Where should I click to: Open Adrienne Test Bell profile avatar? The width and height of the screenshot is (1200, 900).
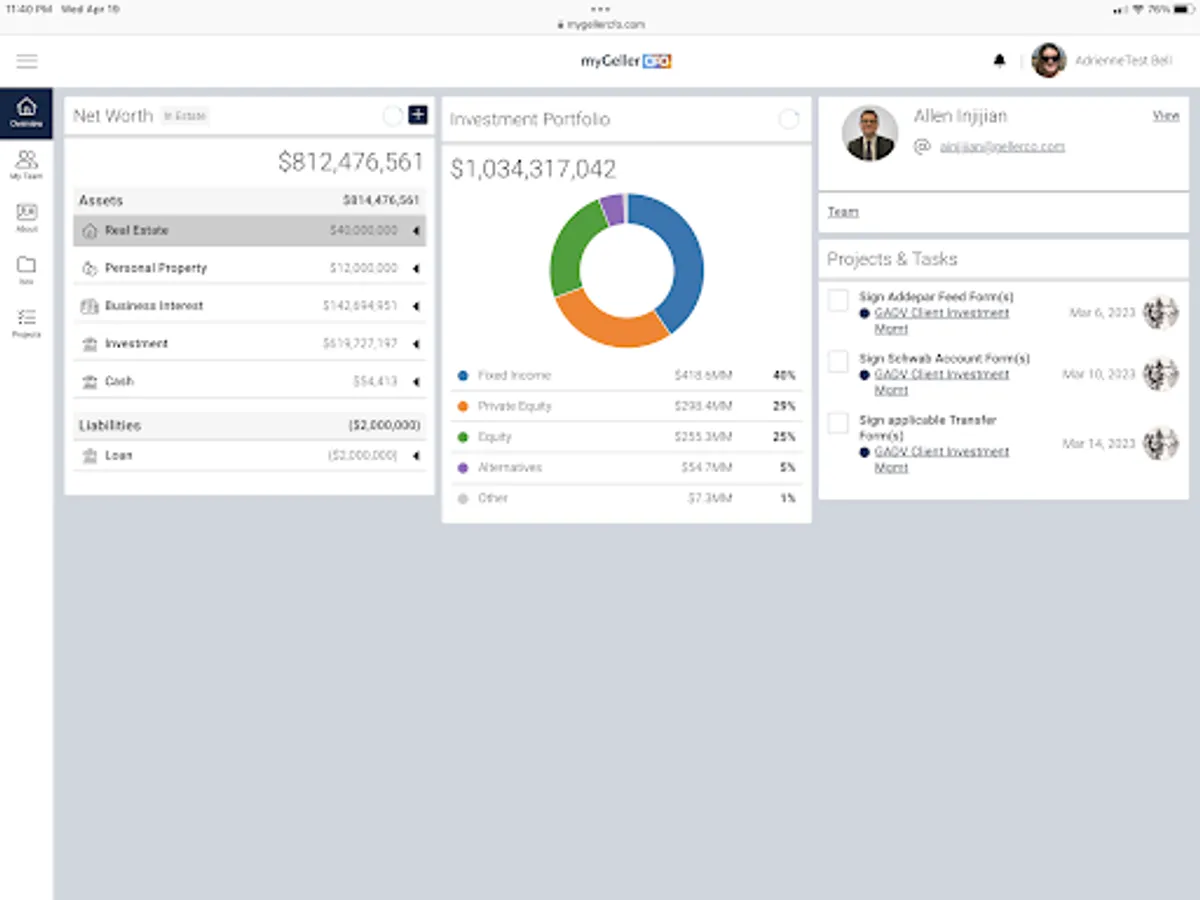1049,61
